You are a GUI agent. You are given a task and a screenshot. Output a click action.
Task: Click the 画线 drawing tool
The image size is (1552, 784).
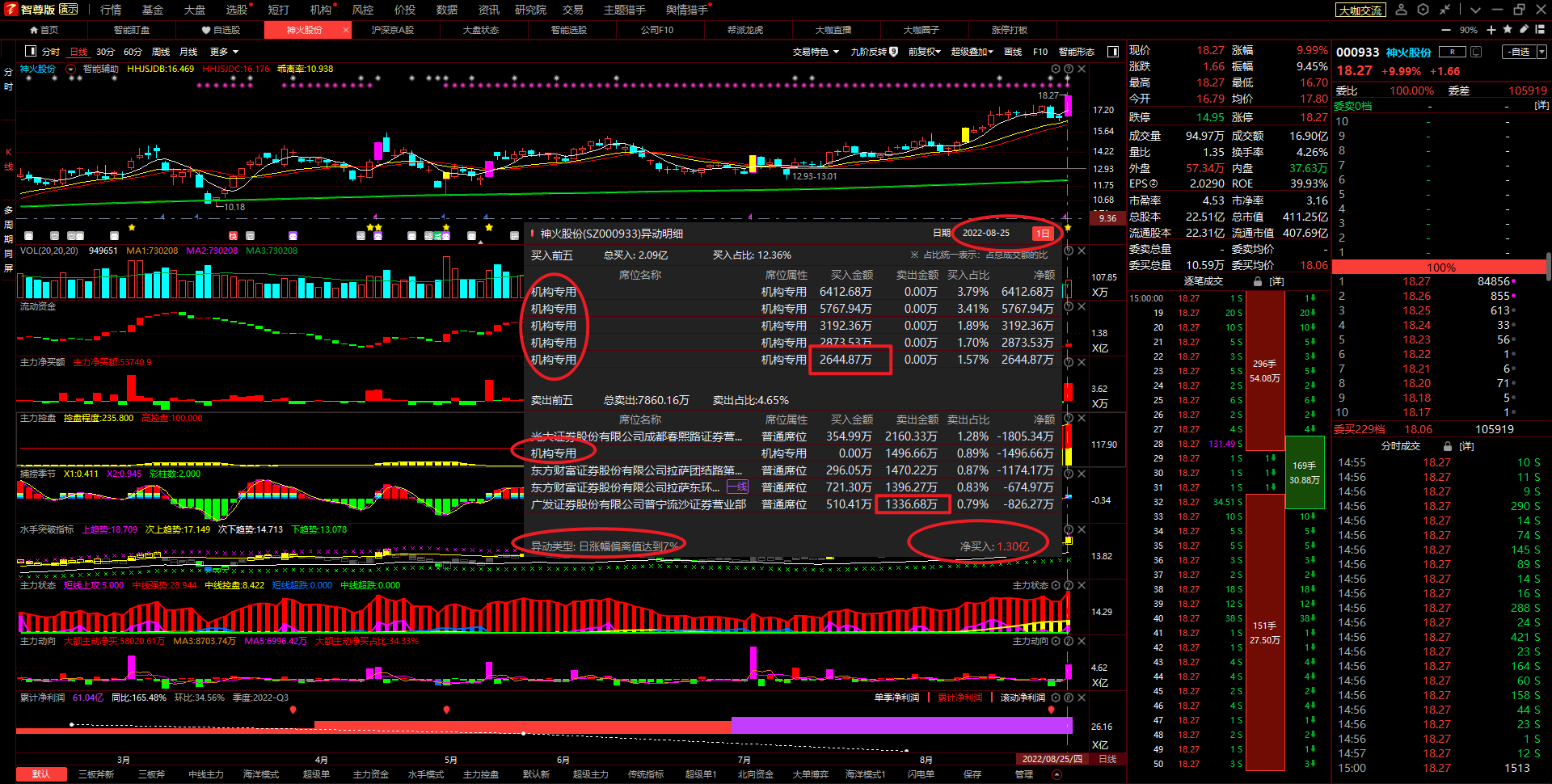[1013, 52]
